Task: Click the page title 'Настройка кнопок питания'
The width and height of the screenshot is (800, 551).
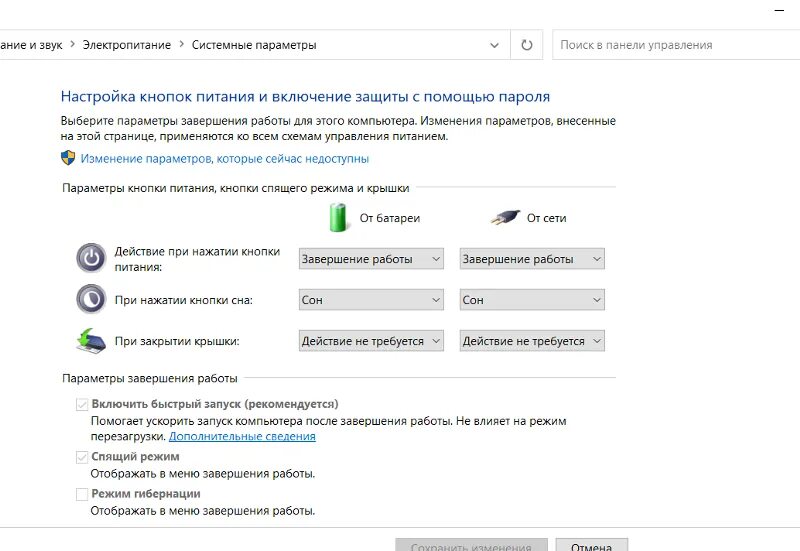Action: [x=305, y=96]
